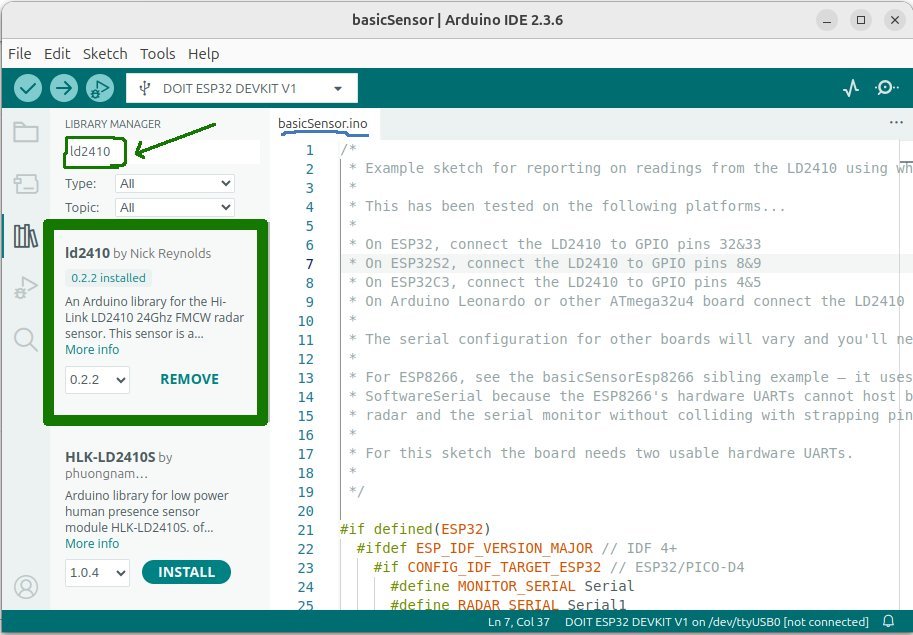Viewport: 913px width, 635px height.
Task: Open the ld2410 version 0.2.2 dropdown
Action: tap(97, 379)
